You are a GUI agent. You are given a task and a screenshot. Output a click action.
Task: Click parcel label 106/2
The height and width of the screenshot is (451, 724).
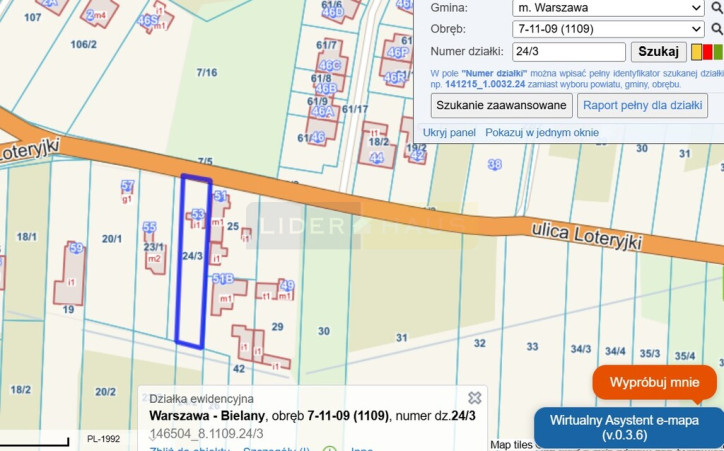84,44
